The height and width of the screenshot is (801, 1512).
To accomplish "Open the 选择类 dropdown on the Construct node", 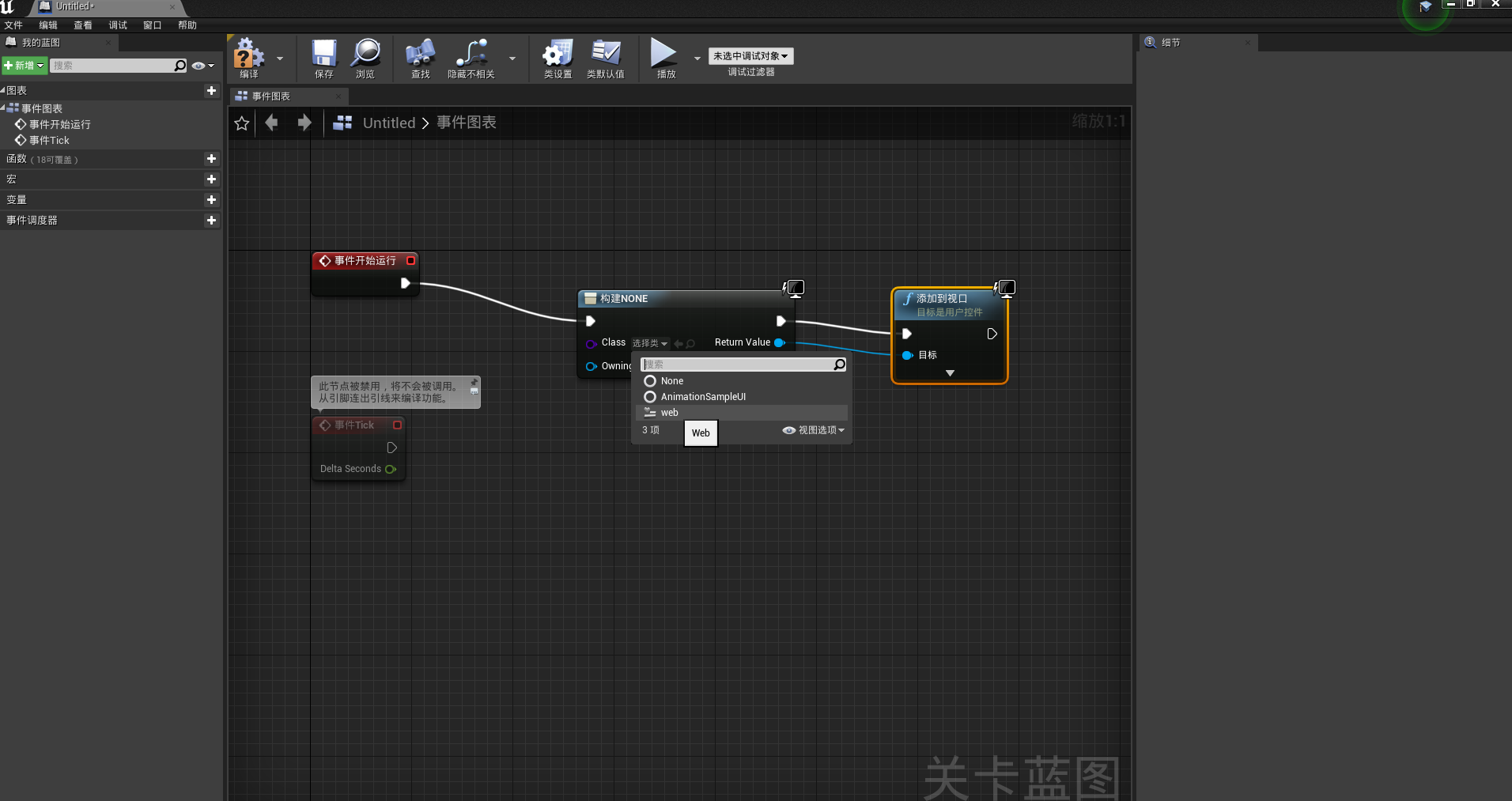I will click(648, 343).
